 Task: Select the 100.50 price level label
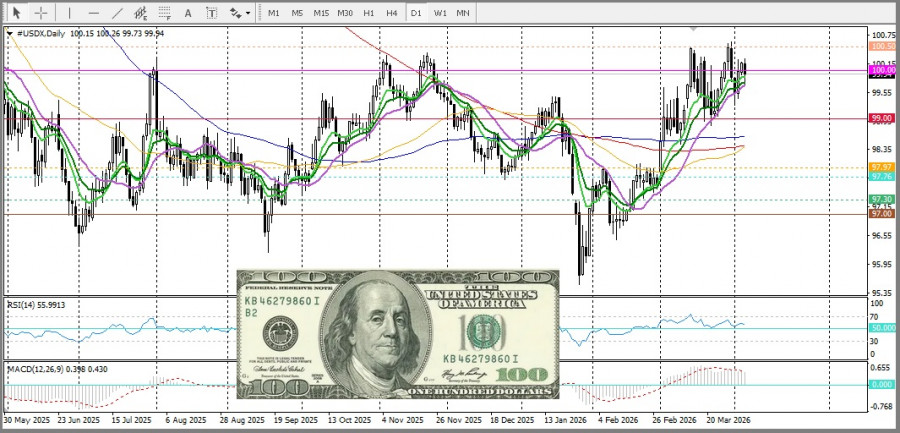coord(882,47)
